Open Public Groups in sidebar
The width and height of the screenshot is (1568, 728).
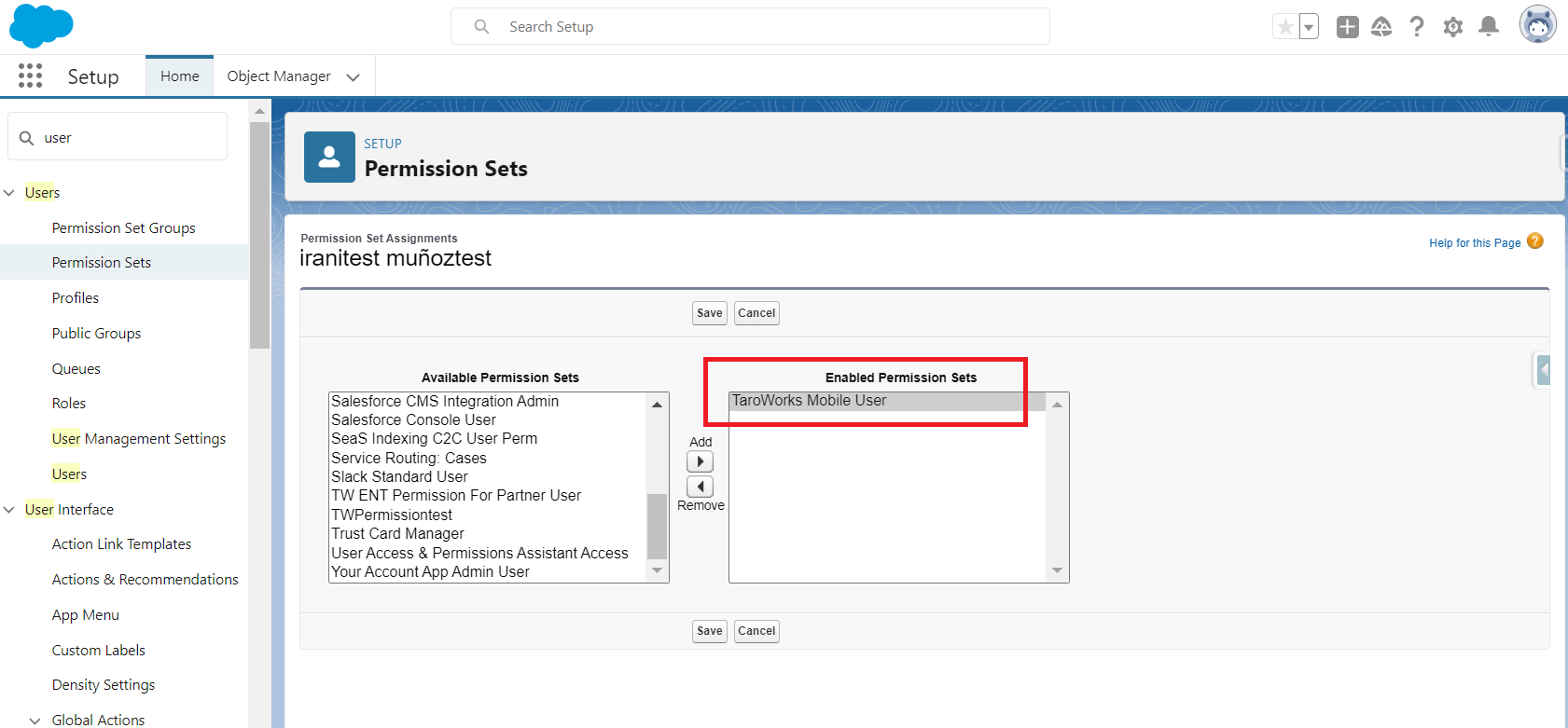pyautogui.click(x=97, y=334)
